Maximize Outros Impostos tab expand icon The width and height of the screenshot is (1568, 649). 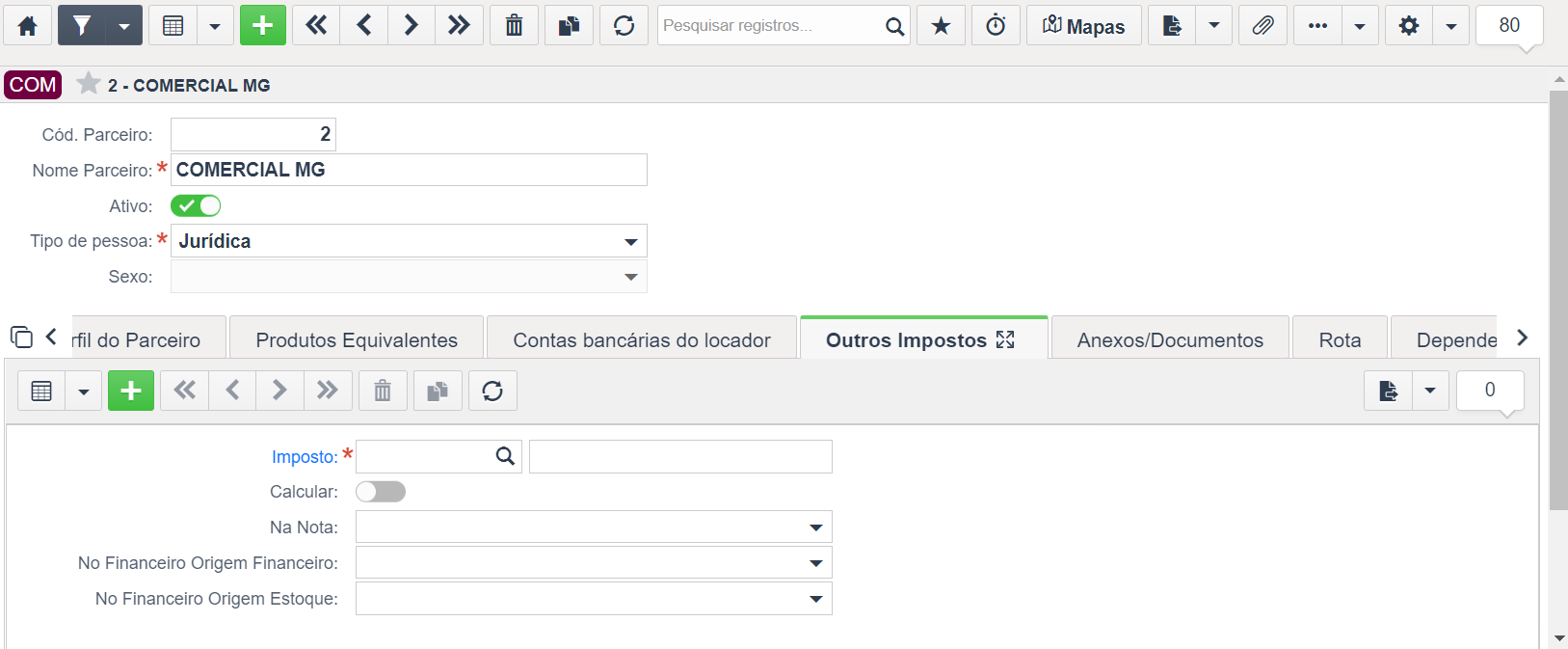(x=1005, y=339)
